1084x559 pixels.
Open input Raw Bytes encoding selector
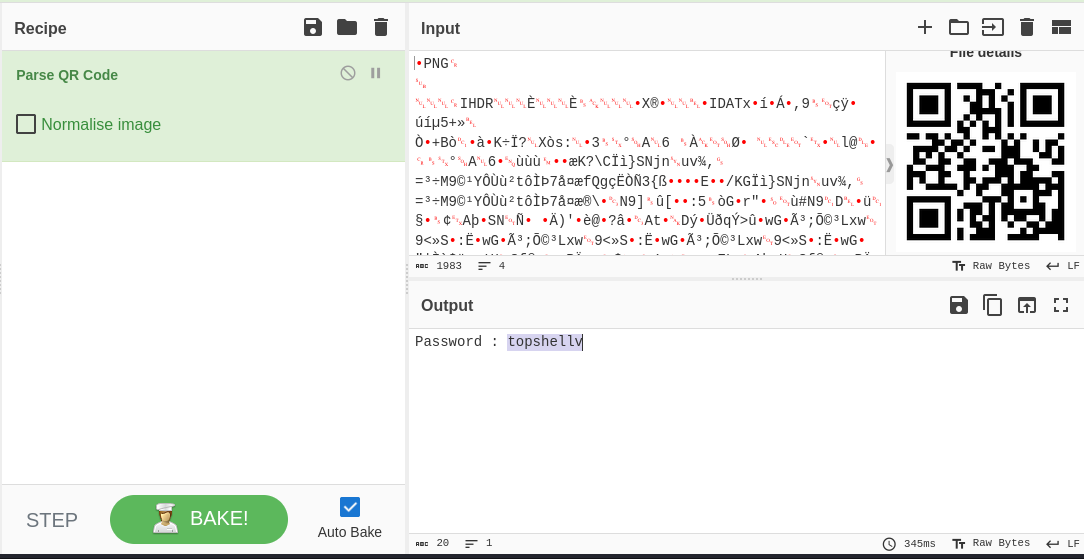coord(990,266)
